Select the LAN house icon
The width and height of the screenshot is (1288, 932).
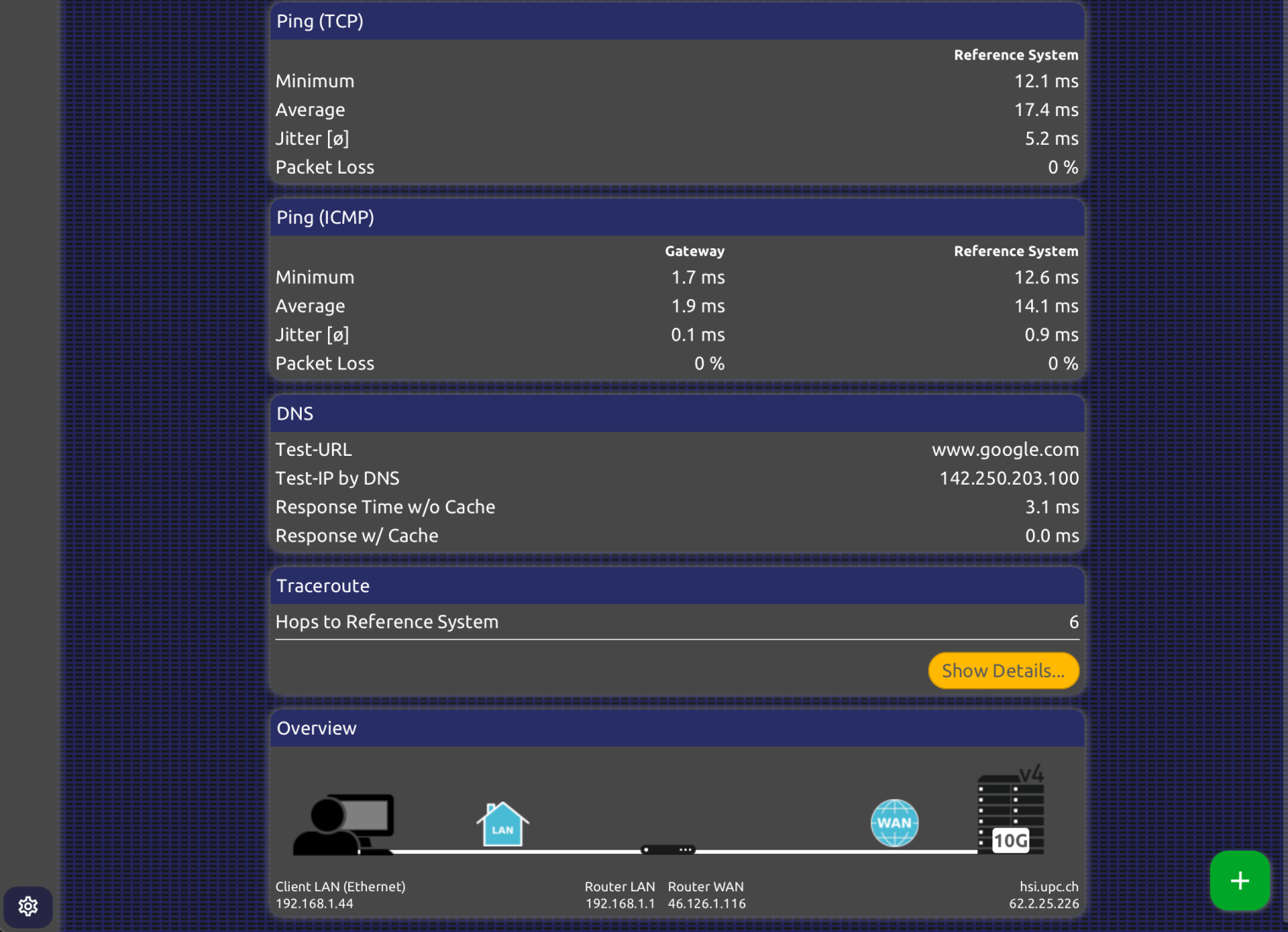tap(502, 824)
